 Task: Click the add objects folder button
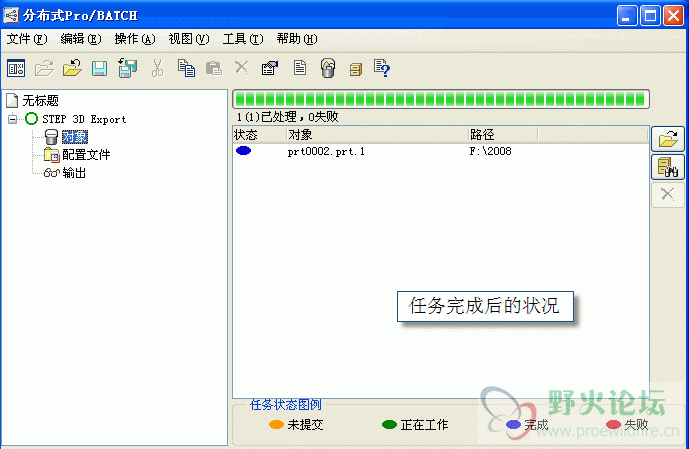tap(667, 139)
